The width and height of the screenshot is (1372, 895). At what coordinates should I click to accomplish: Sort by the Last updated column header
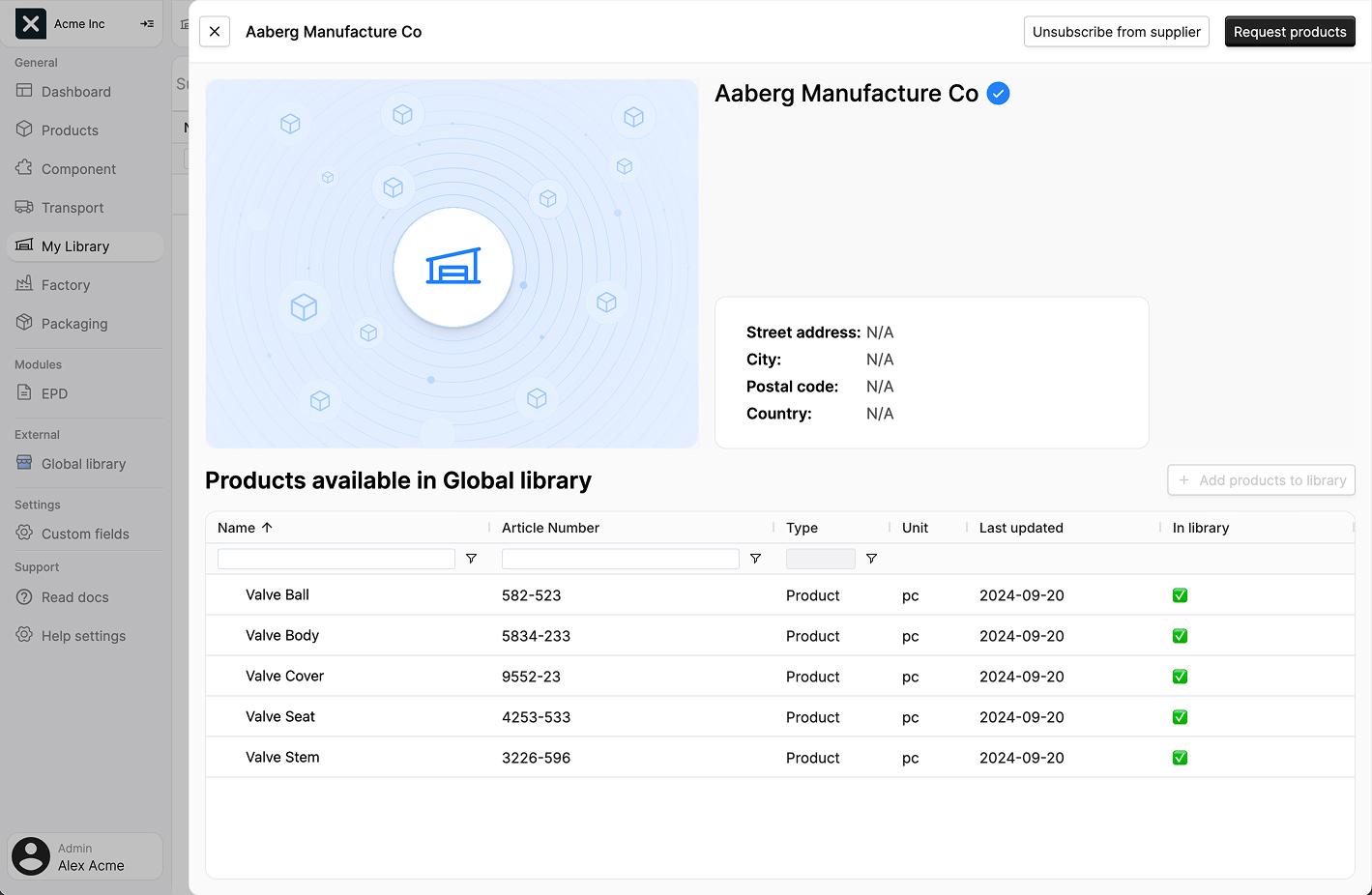[x=1021, y=528]
